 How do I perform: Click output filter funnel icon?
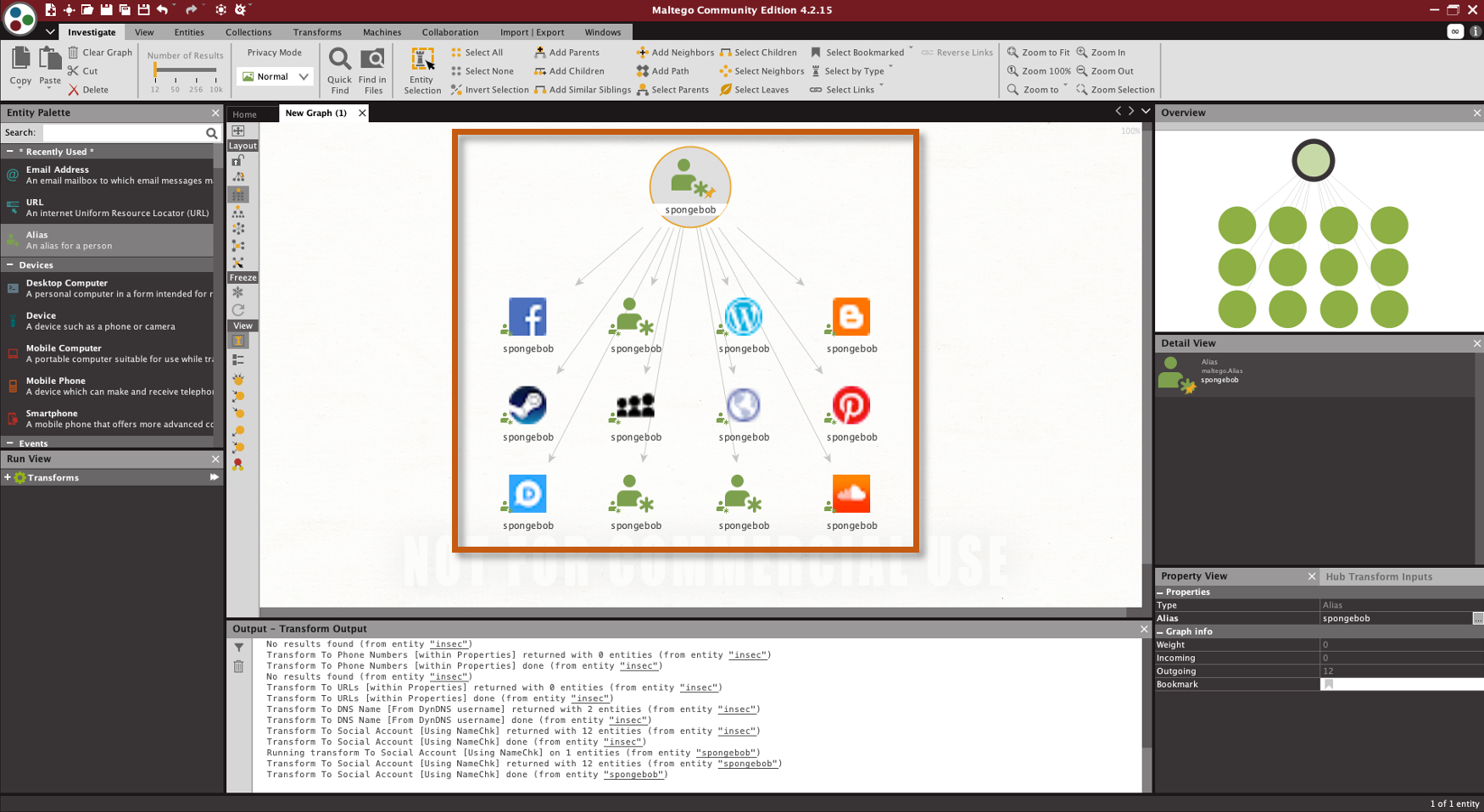[239, 648]
